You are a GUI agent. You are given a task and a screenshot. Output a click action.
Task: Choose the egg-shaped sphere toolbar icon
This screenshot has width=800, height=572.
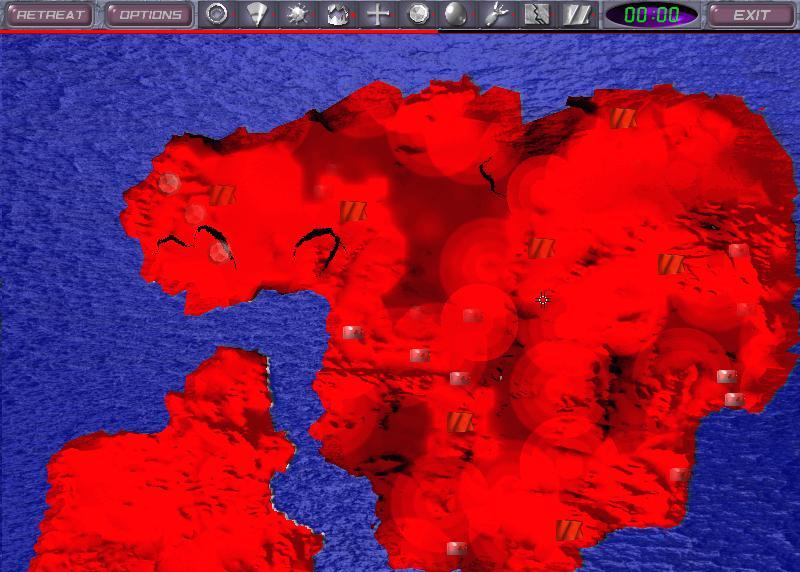pyautogui.click(x=455, y=15)
